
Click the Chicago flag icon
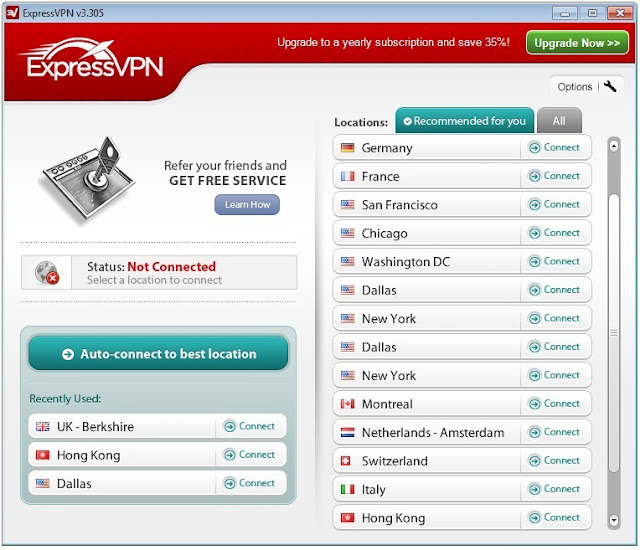coord(347,233)
